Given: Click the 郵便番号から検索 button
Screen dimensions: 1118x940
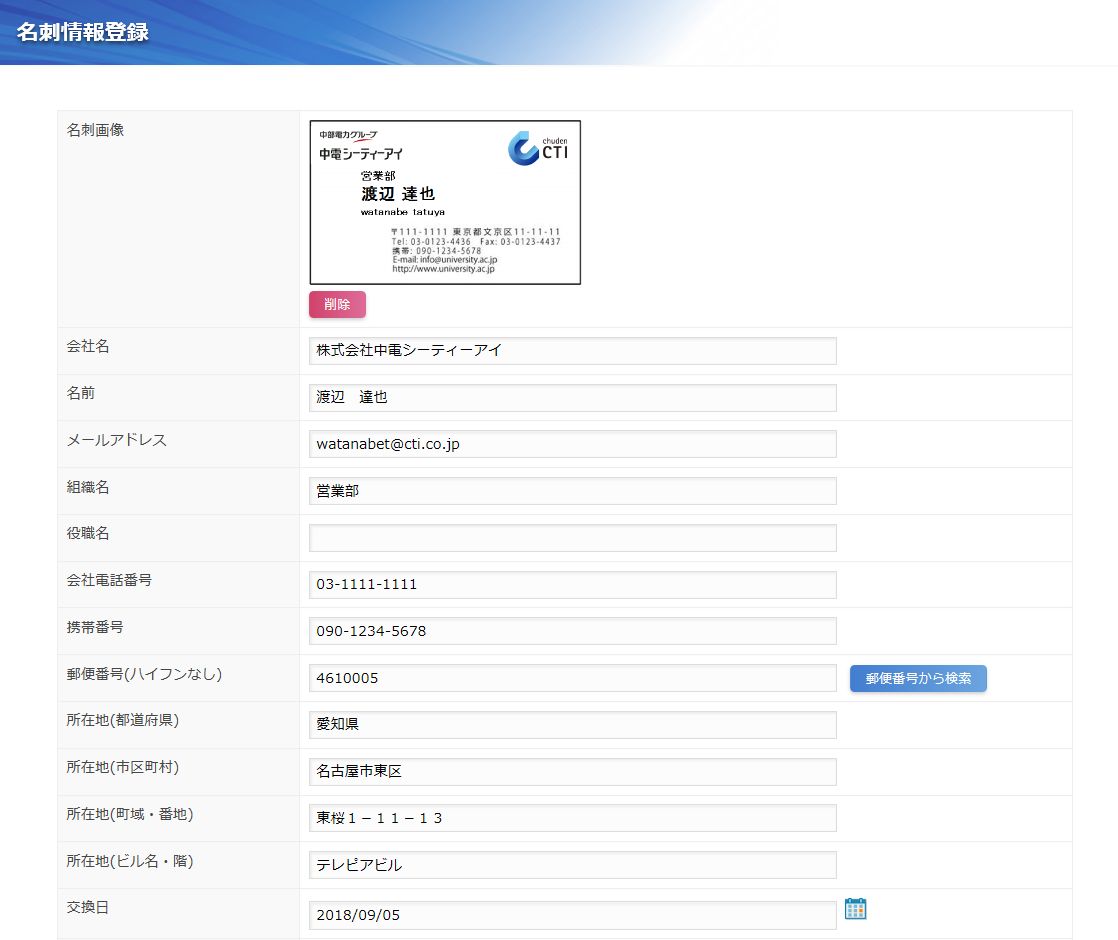Looking at the screenshot, I should tap(918, 678).
